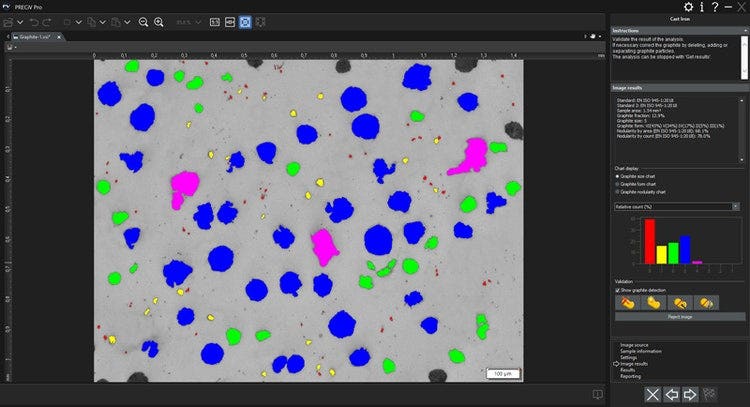
Task: Click the next step right arrow button
Action: click(x=689, y=394)
